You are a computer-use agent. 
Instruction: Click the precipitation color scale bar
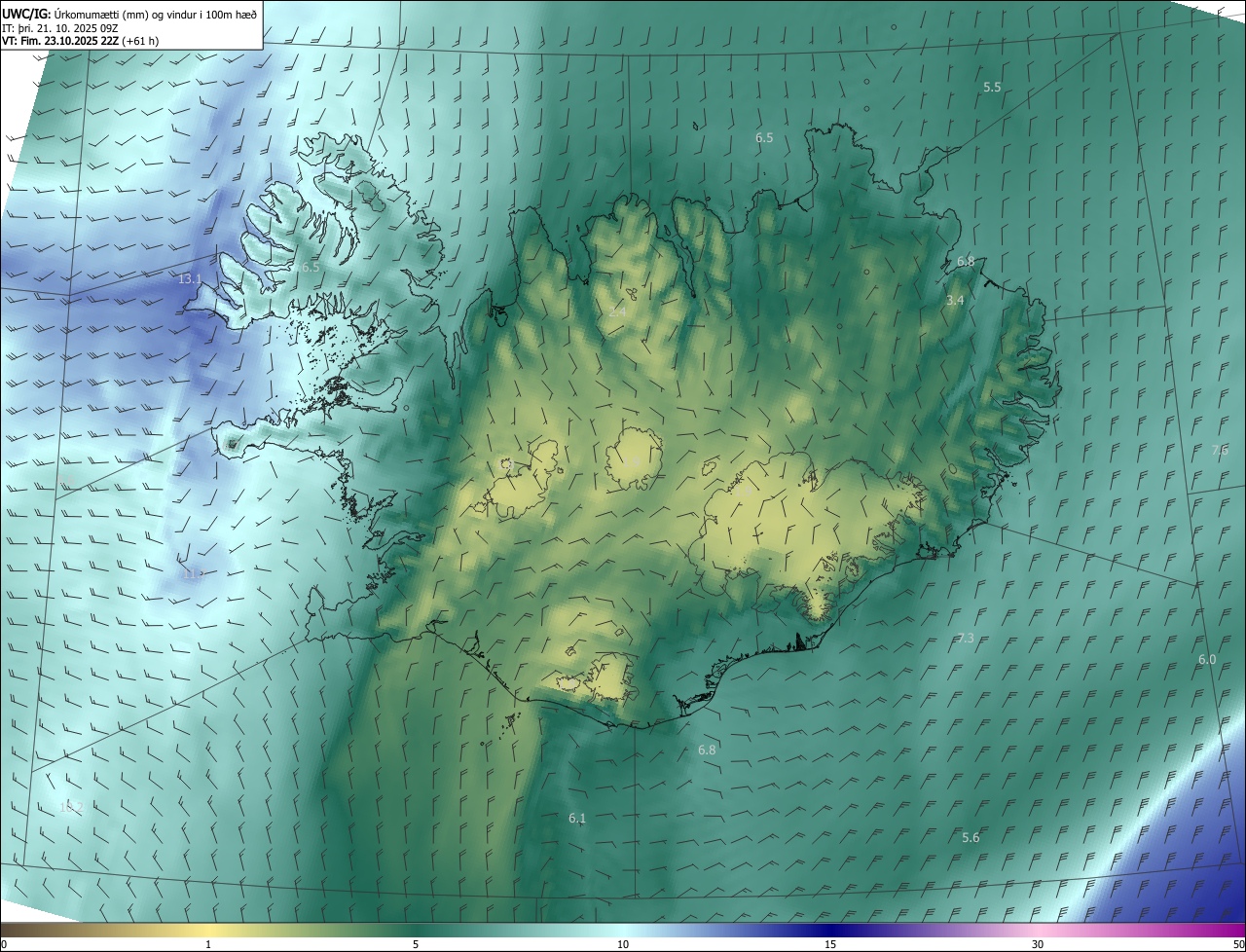(x=623, y=930)
